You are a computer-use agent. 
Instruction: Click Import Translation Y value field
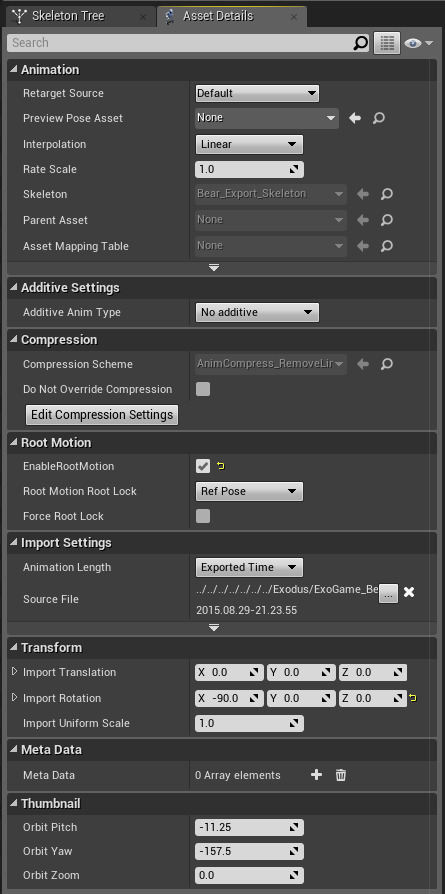point(301,672)
